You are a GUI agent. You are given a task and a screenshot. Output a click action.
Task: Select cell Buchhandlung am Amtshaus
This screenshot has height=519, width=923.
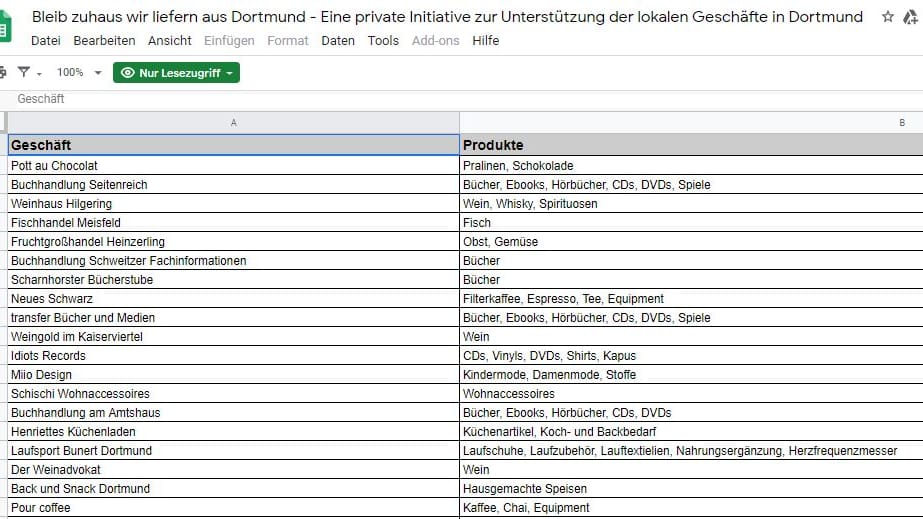pyautogui.click(x=234, y=412)
